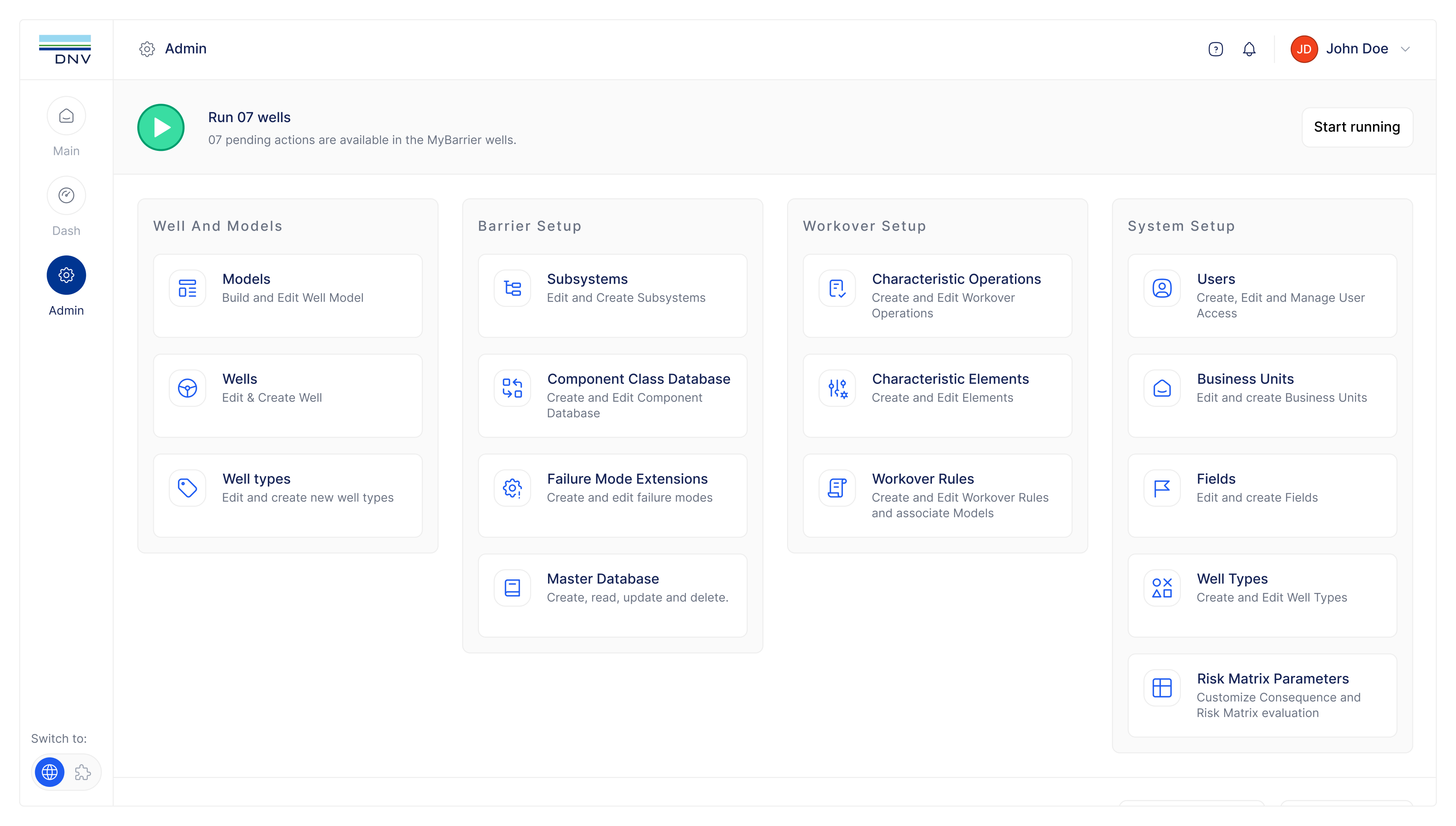Image resolution: width=1456 pixels, height=826 pixels.
Task: Click the Workover Rules scroll icon
Action: pyautogui.click(x=837, y=488)
